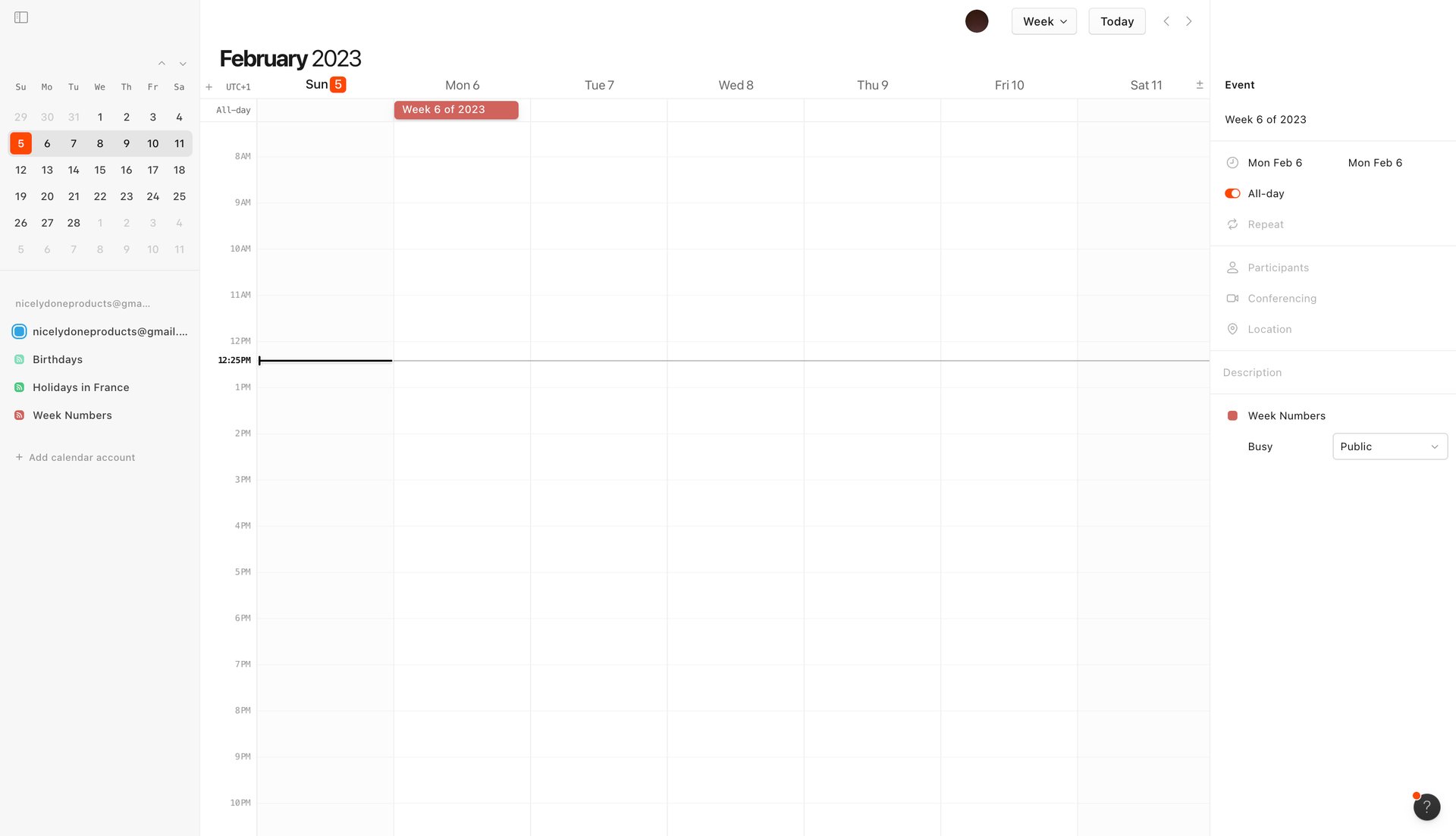Click the profile avatar
The height and width of the screenshot is (836, 1456).
click(x=977, y=20)
